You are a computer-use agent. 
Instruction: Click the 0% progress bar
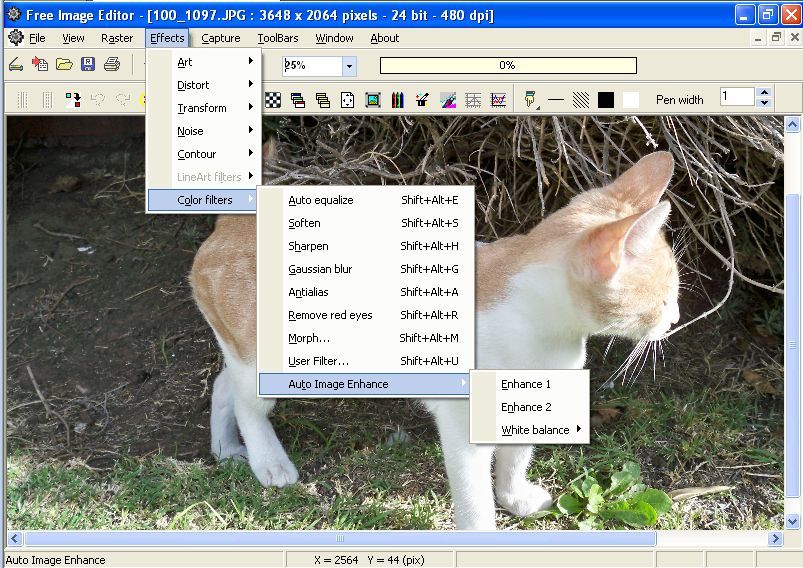508,66
